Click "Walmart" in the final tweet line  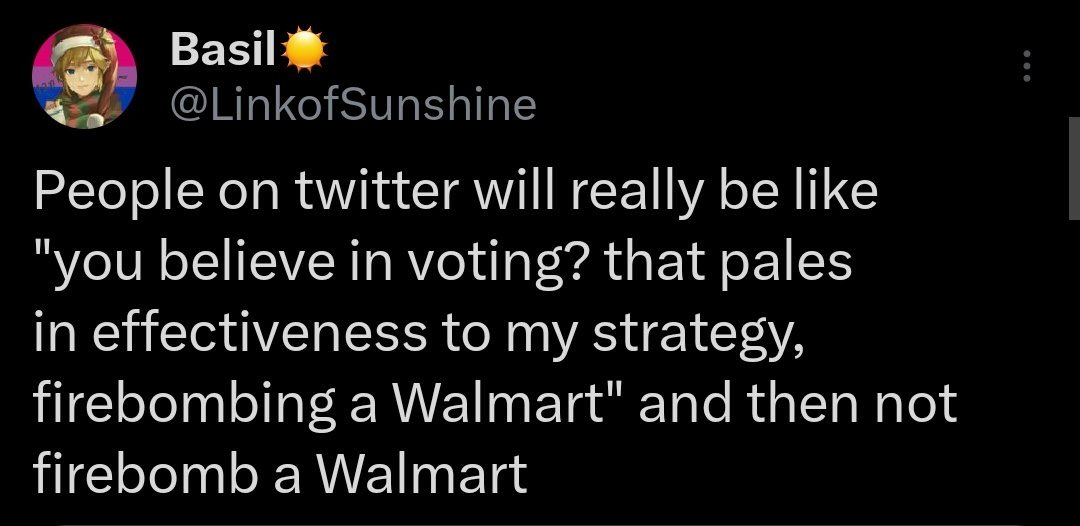(422, 474)
